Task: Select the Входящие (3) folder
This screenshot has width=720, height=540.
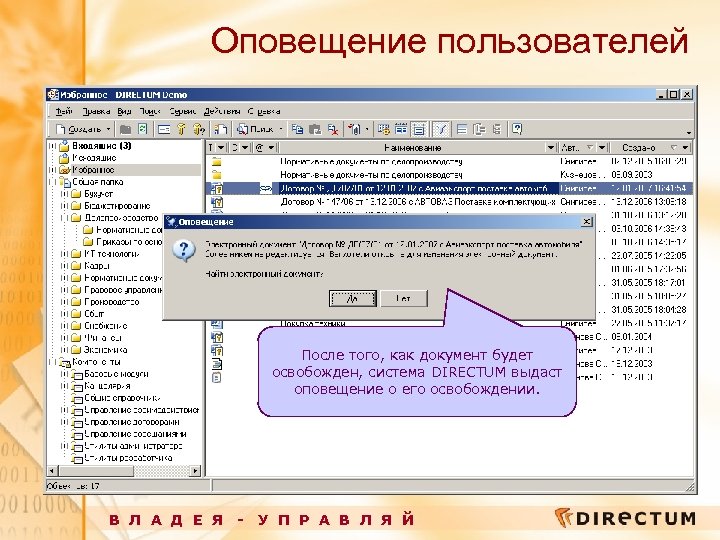Action: coord(101,146)
